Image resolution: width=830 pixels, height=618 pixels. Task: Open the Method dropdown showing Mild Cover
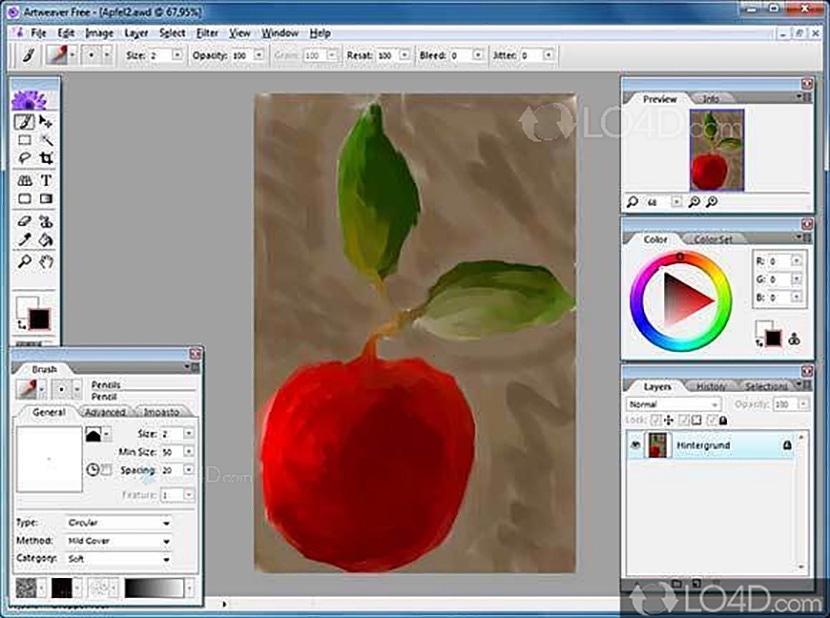[118, 541]
